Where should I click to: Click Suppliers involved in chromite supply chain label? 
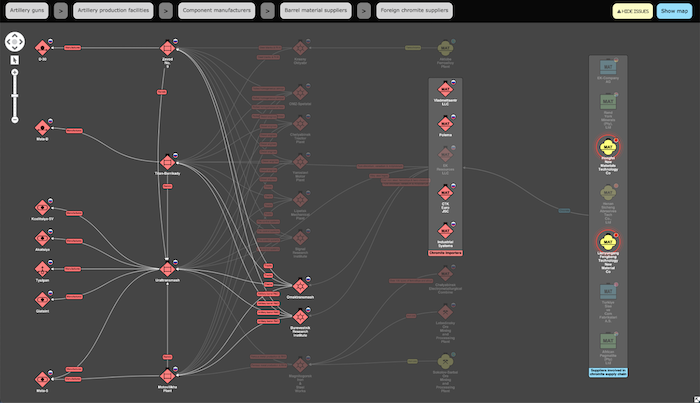point(608,373)
